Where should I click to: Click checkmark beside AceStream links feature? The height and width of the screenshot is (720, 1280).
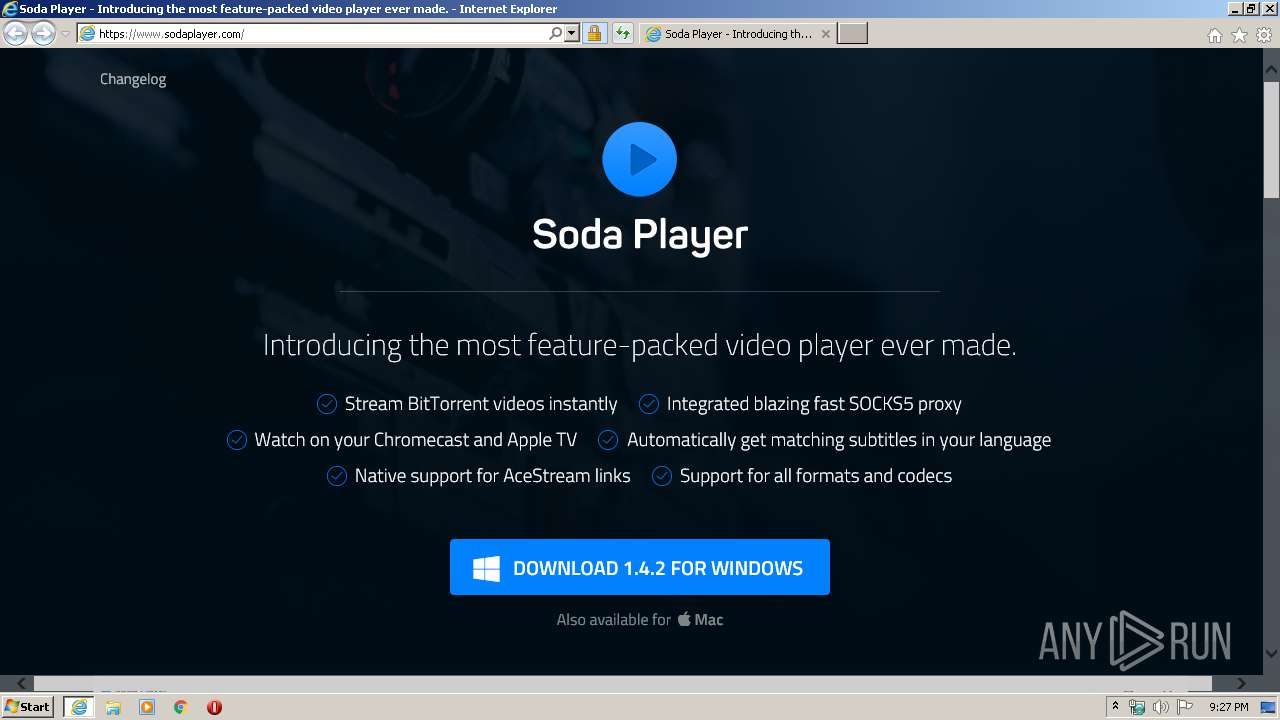(x=337, y=476)
